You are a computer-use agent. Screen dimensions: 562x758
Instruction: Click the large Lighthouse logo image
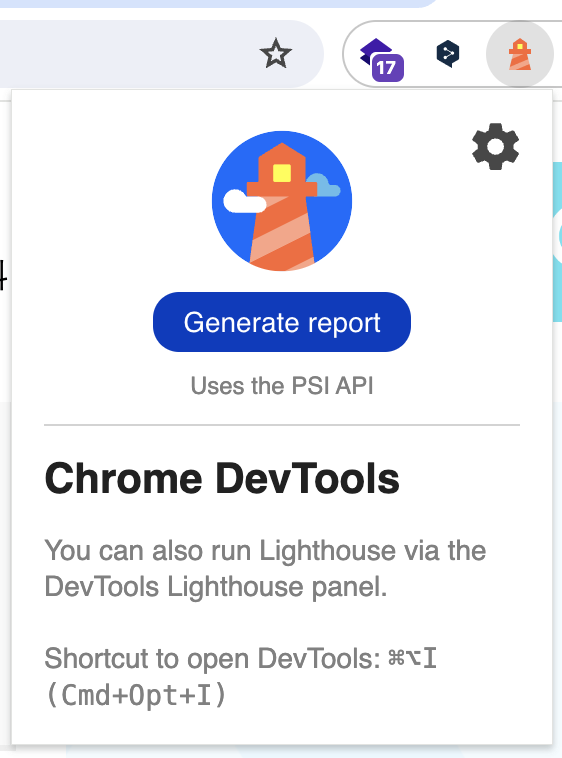(282, 201)
